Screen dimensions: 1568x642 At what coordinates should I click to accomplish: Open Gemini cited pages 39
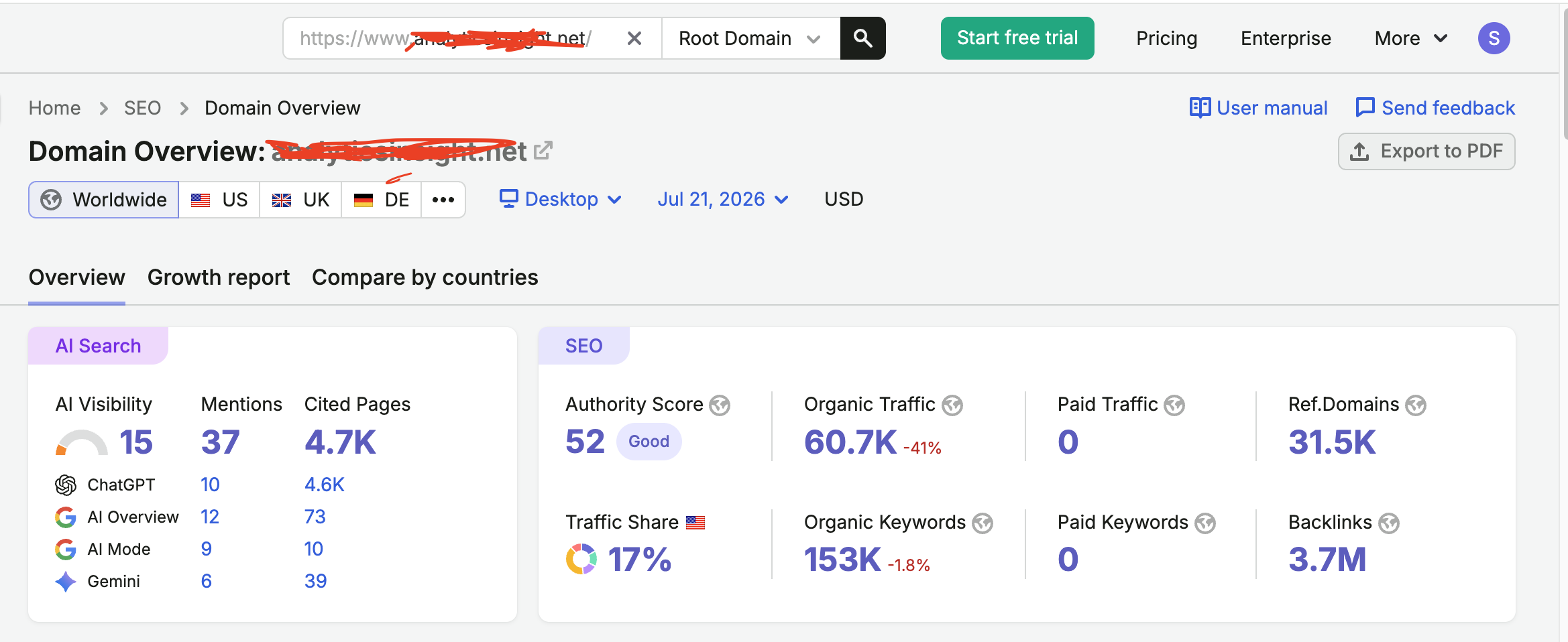(x=315, y=581)
